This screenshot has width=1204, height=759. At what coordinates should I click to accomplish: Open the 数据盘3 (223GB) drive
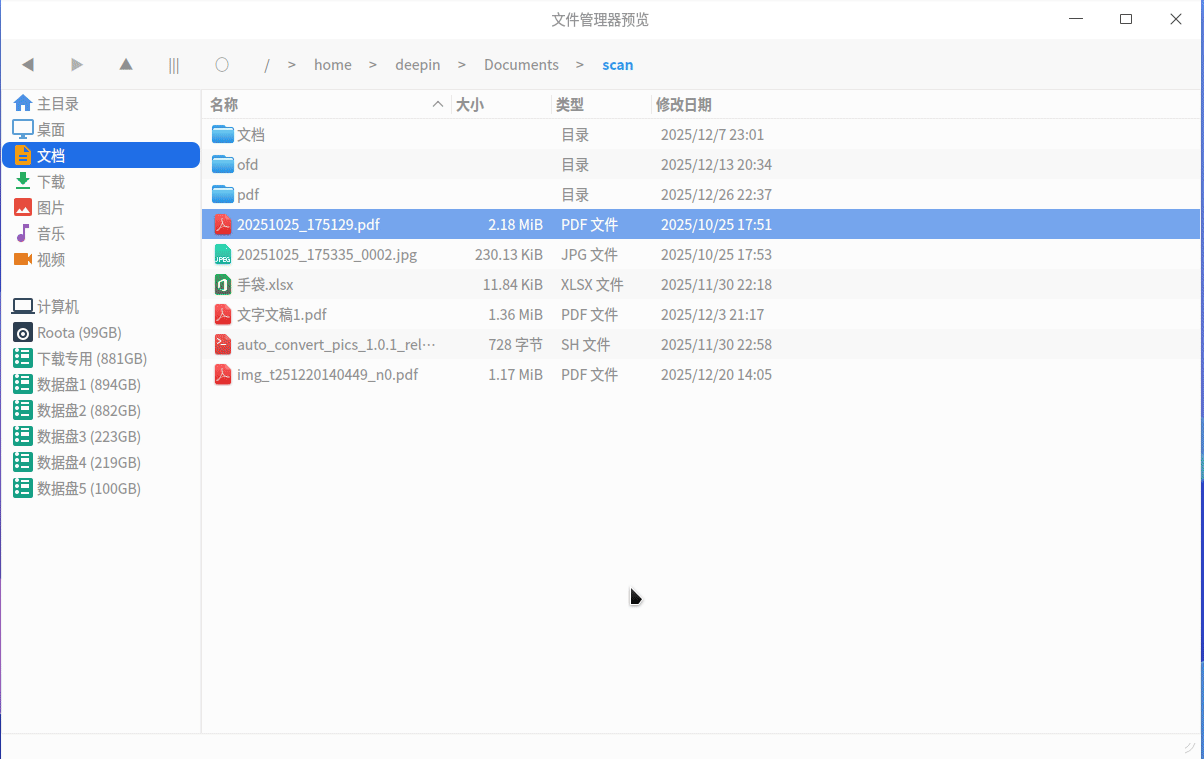point(101,437)
